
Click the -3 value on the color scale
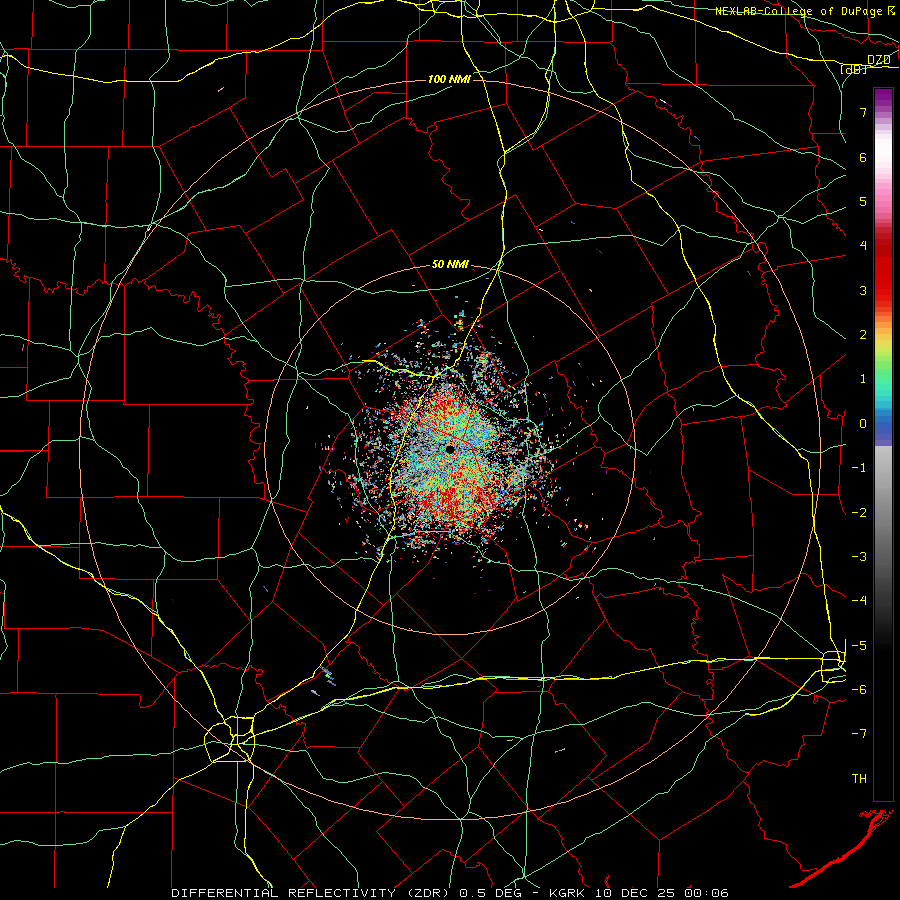[859, 557]
